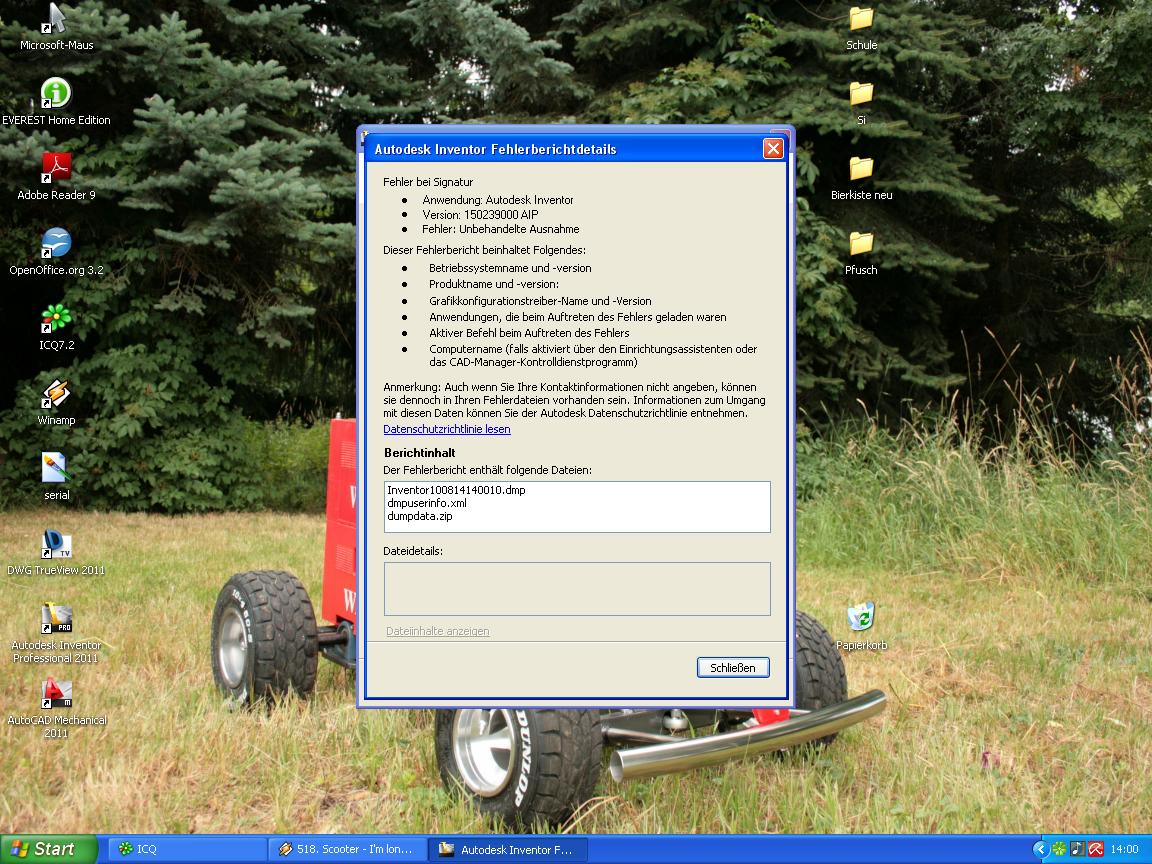Click the 'Anwendung: Autodesk Inventor' line

pyautogui.click(x=498, y=200)
